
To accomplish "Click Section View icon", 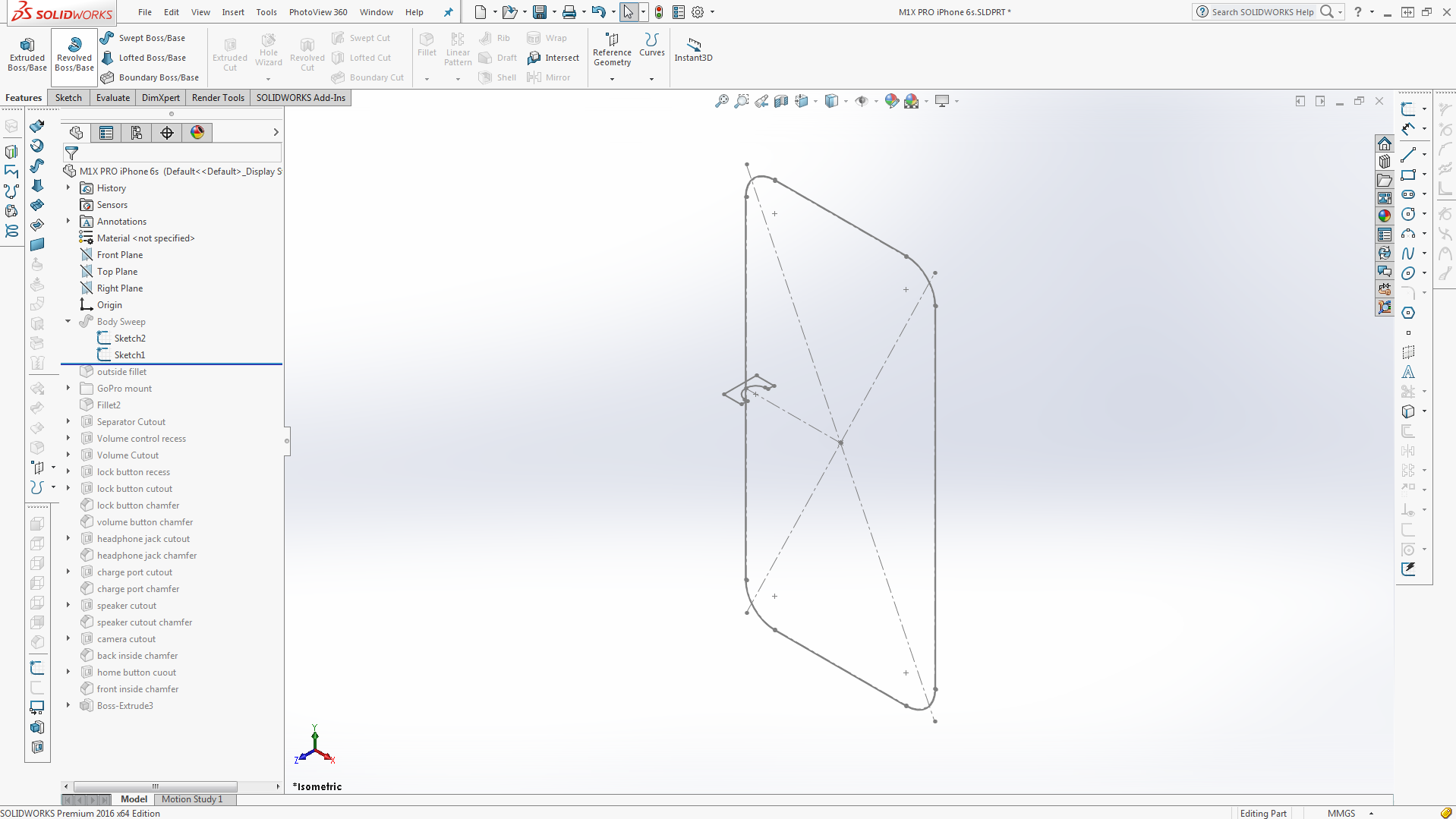I will pyautogui.click(x=781, y=101).
